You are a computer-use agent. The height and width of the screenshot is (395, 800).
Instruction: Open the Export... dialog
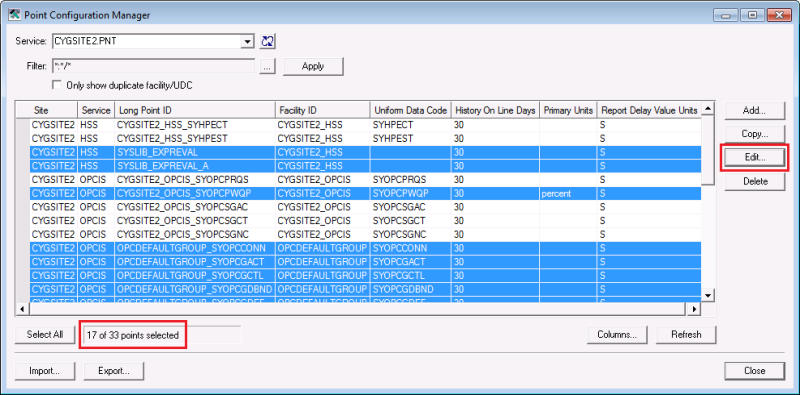[114, 371]
